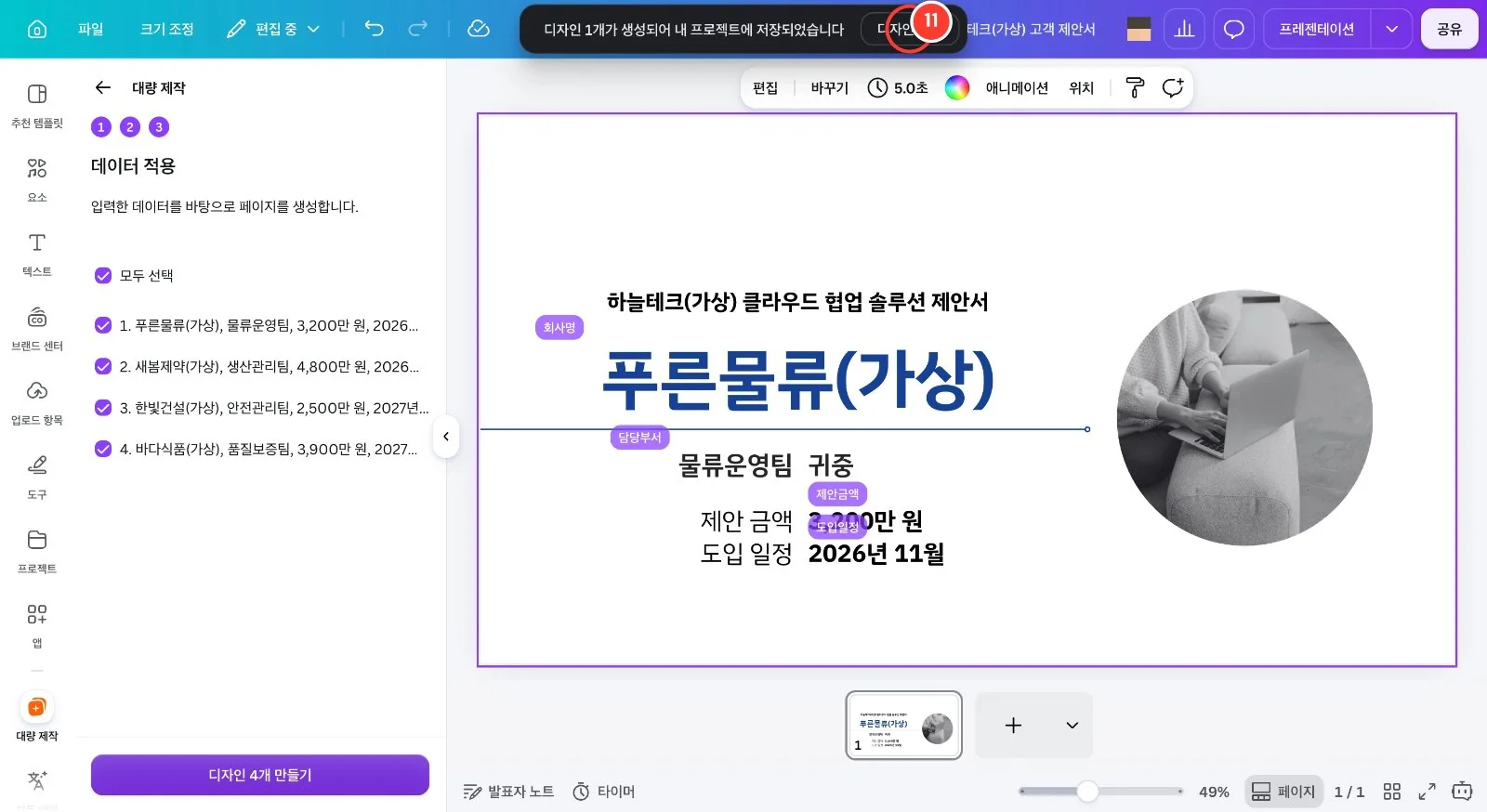Open the Text panel
Viewport: 1487px width, 812px height.
click(37, 255)
